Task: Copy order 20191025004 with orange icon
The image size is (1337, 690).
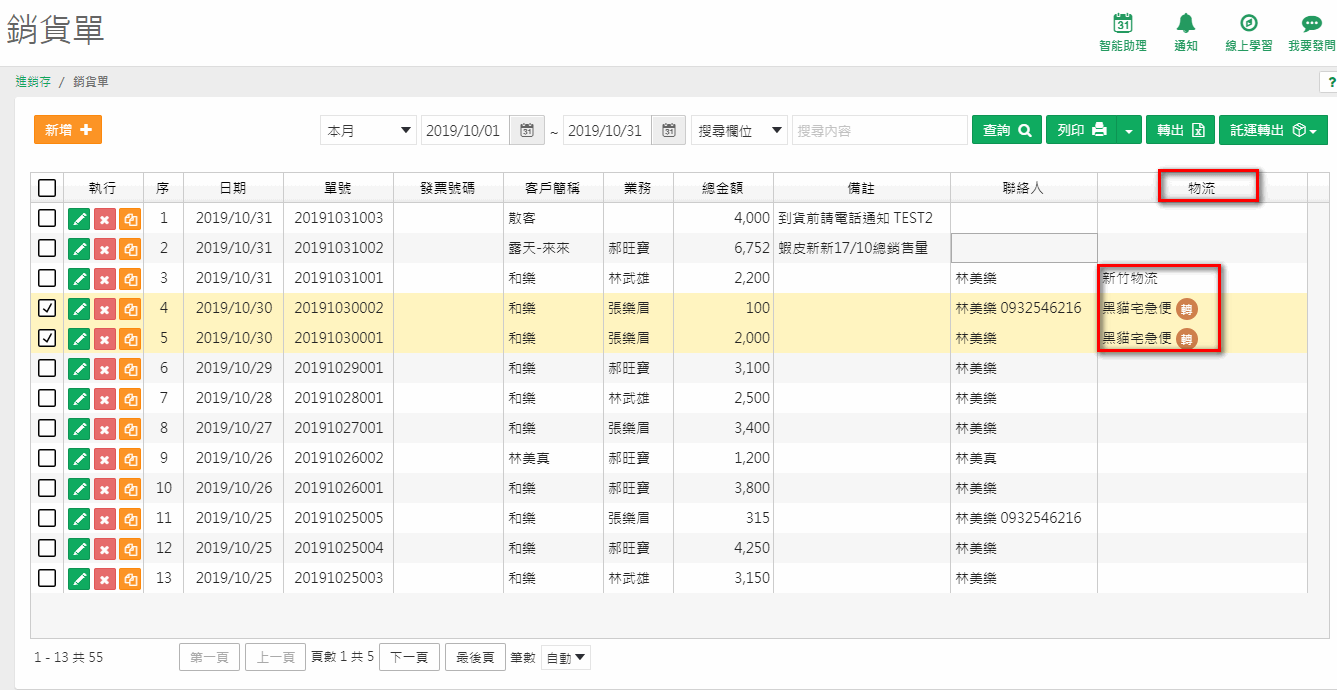Action: (130, 548)
